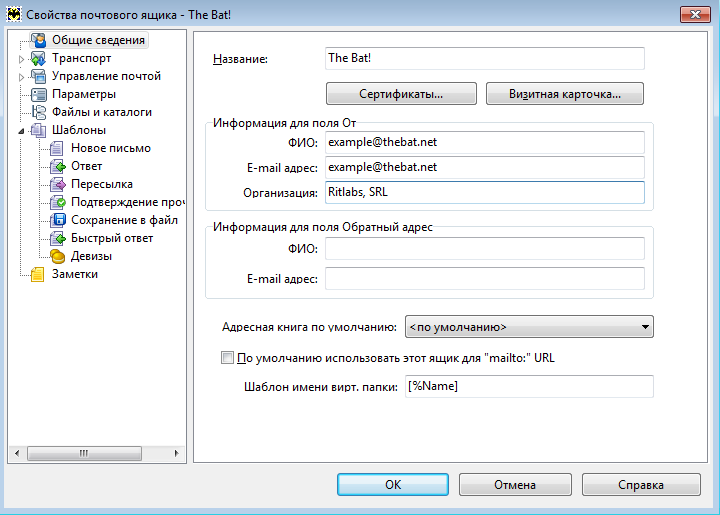The image size is (720, 515).
Task: Click the Файлы и каталоги icon
Action: pos(39,112)
